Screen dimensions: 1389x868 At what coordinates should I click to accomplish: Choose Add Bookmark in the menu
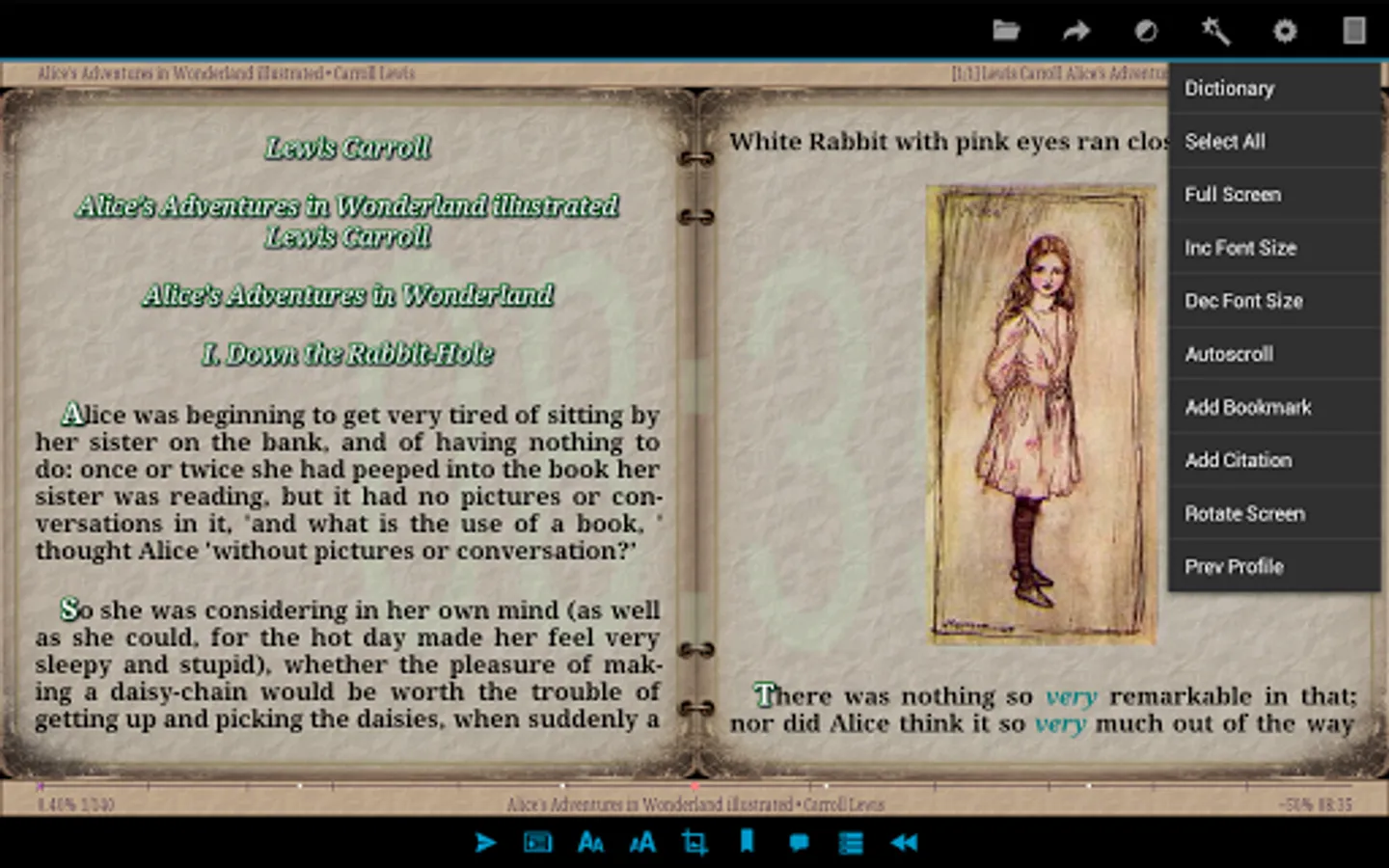(x=1274, y=407)
